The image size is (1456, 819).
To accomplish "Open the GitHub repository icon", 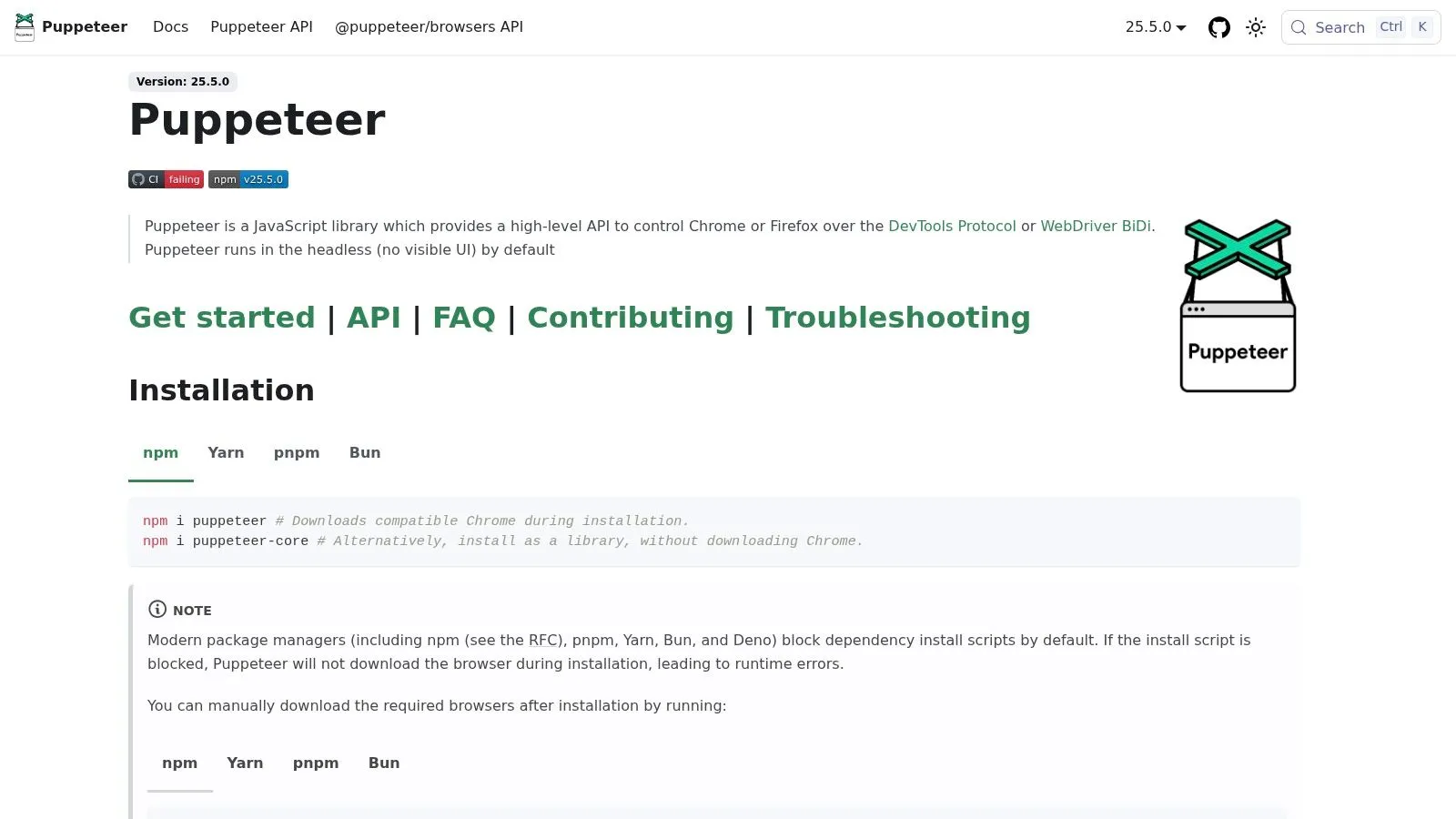I will 1219,27.
